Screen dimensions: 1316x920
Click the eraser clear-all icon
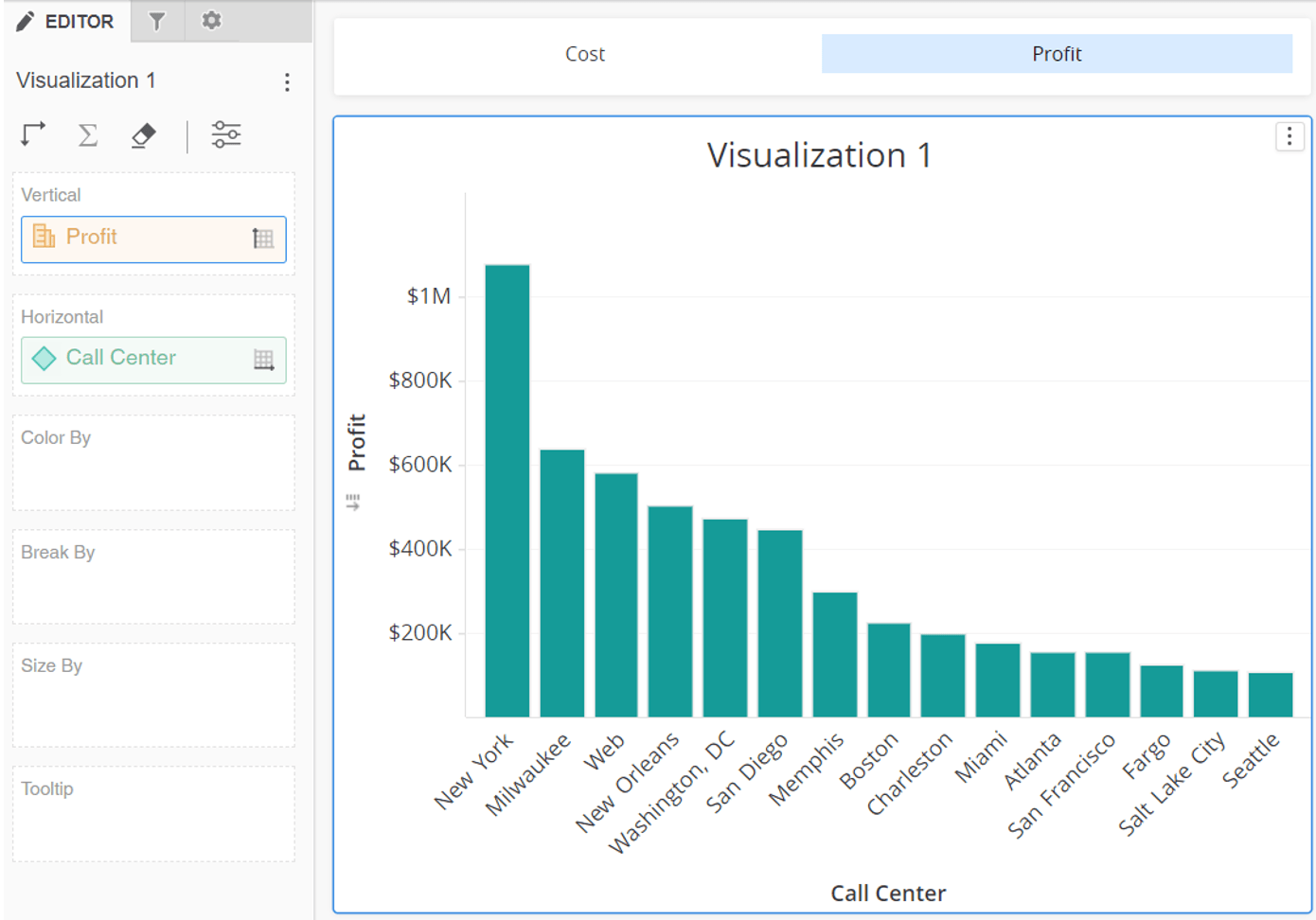(x=143, y=135)
